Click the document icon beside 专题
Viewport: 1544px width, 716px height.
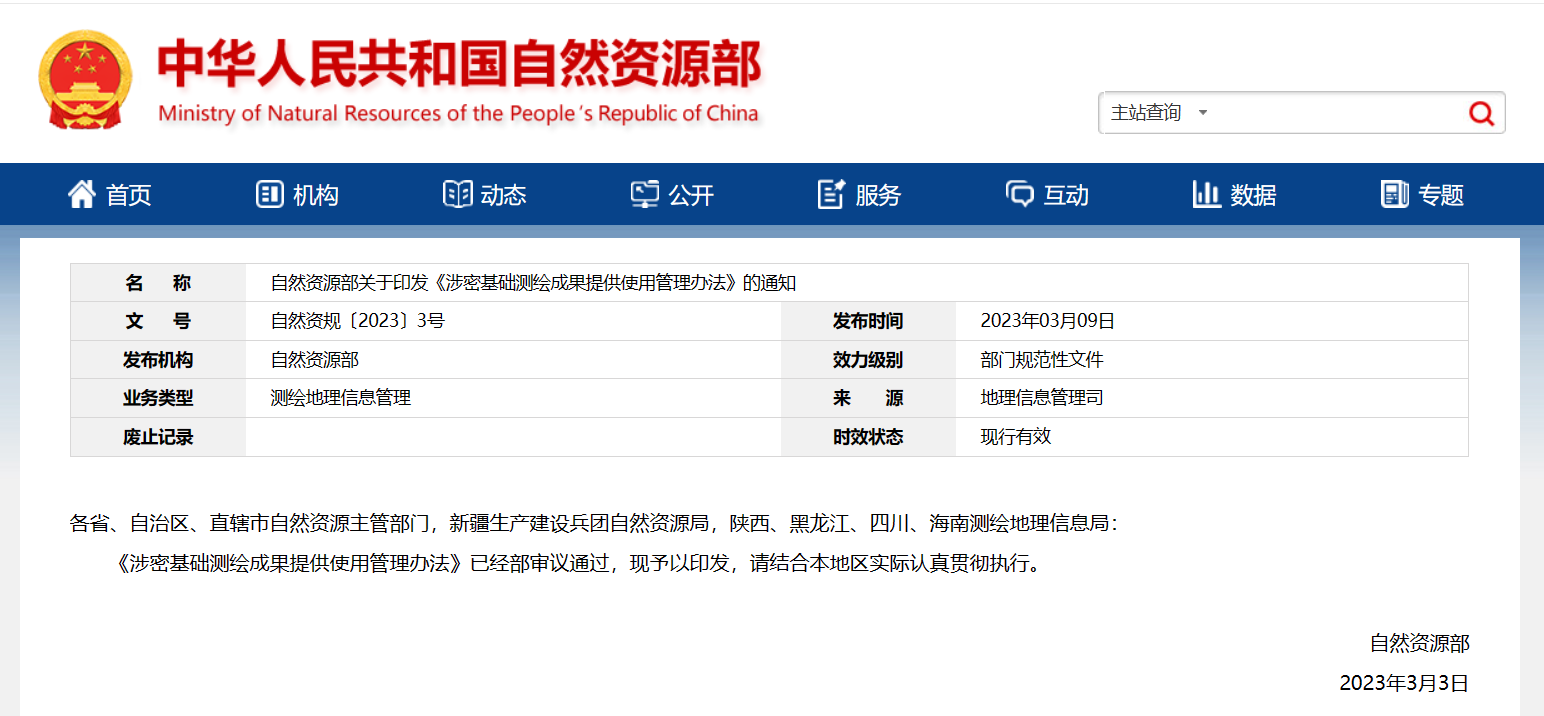(x=1395, y=194)
